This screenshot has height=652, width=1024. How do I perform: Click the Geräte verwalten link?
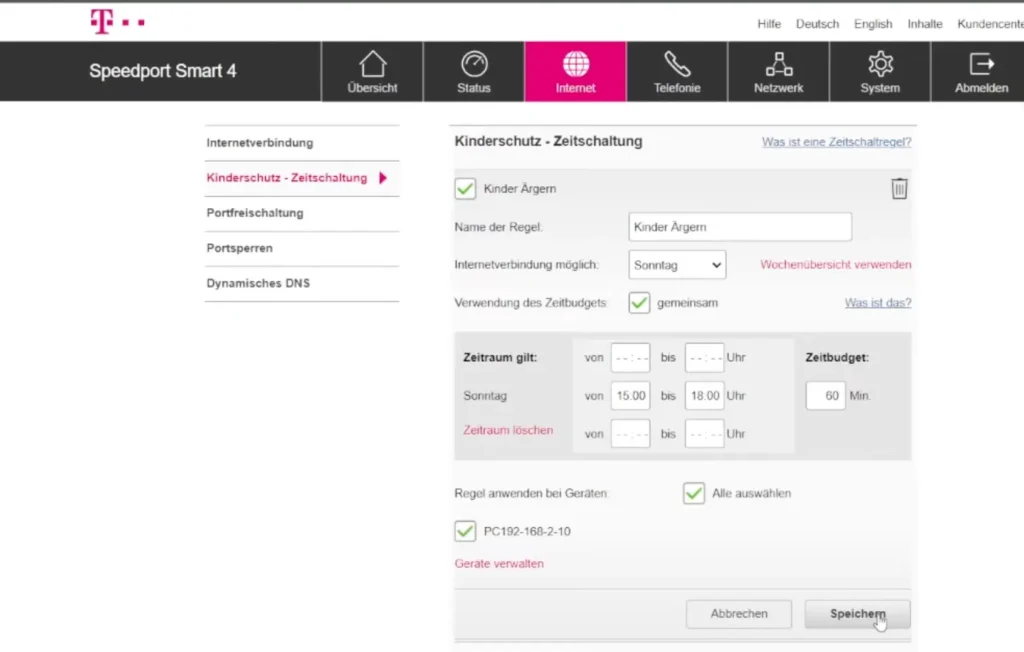click(x=499, y=563)
